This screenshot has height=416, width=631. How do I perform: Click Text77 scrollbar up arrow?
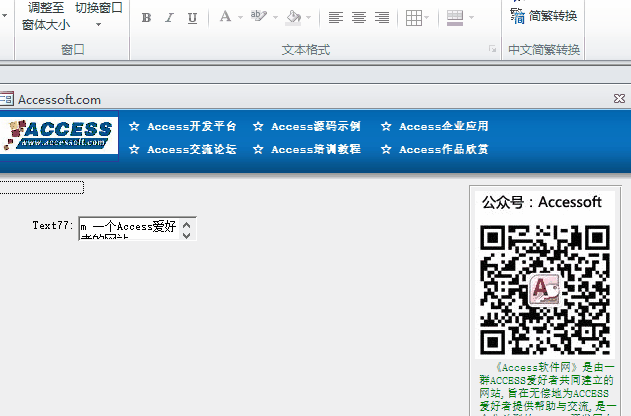tap(186, 224)
